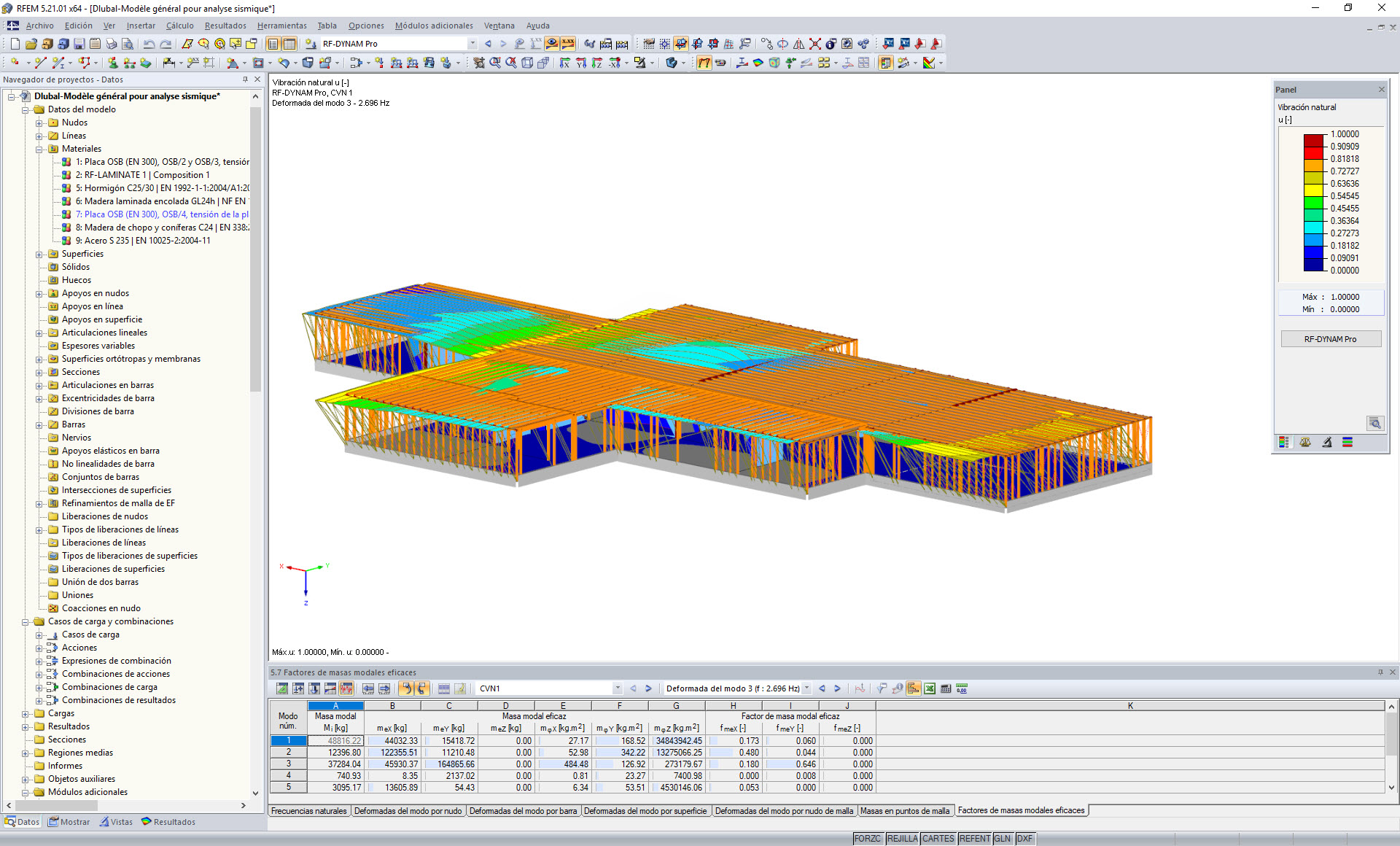Open the Cálculo menu
This screenshot has width=1400, height=846.
179,26
